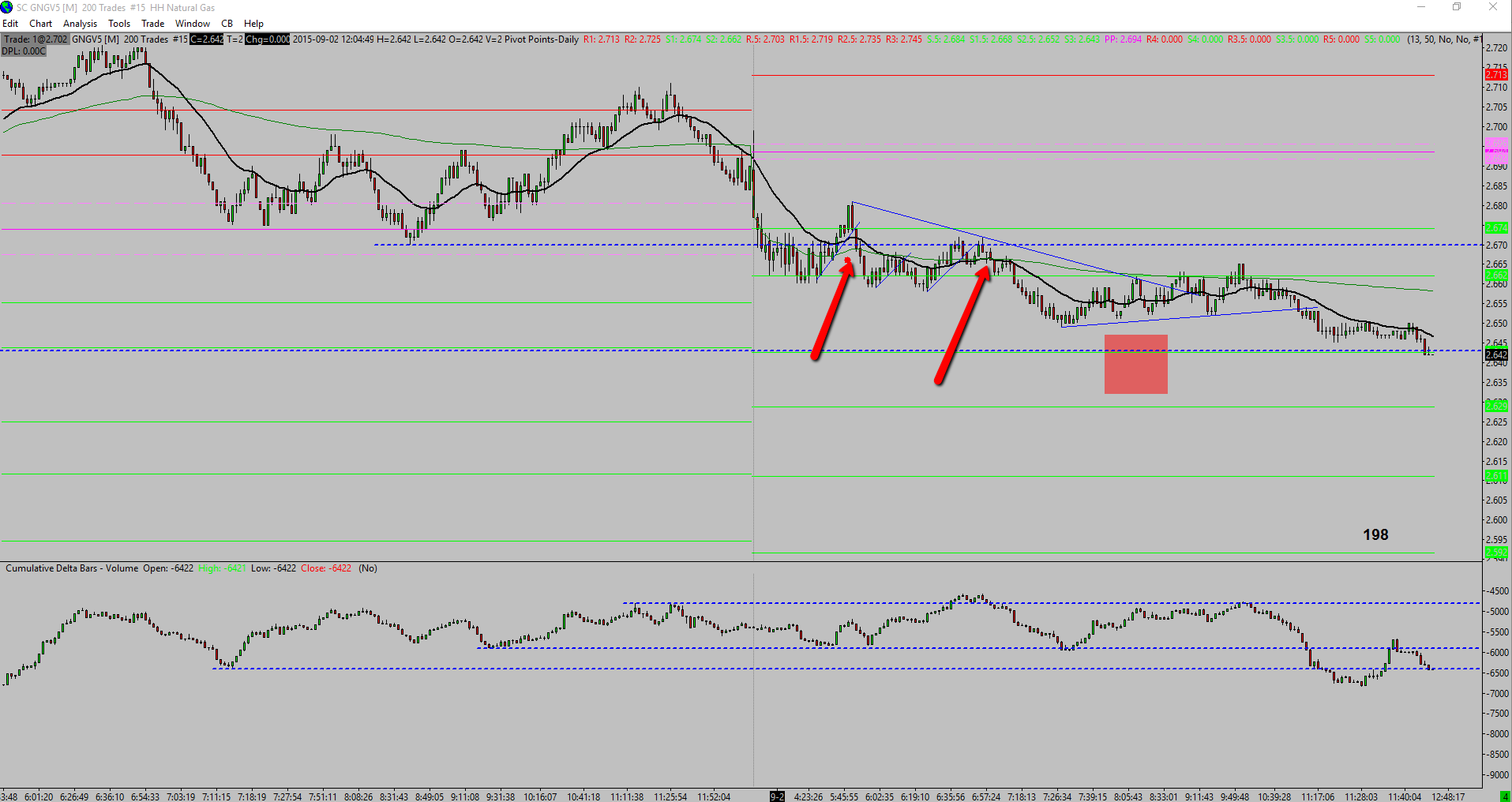Click the '9-2' date marker on time axis
The width and height of the screenshot is (1512, 802).
(778, 797)
